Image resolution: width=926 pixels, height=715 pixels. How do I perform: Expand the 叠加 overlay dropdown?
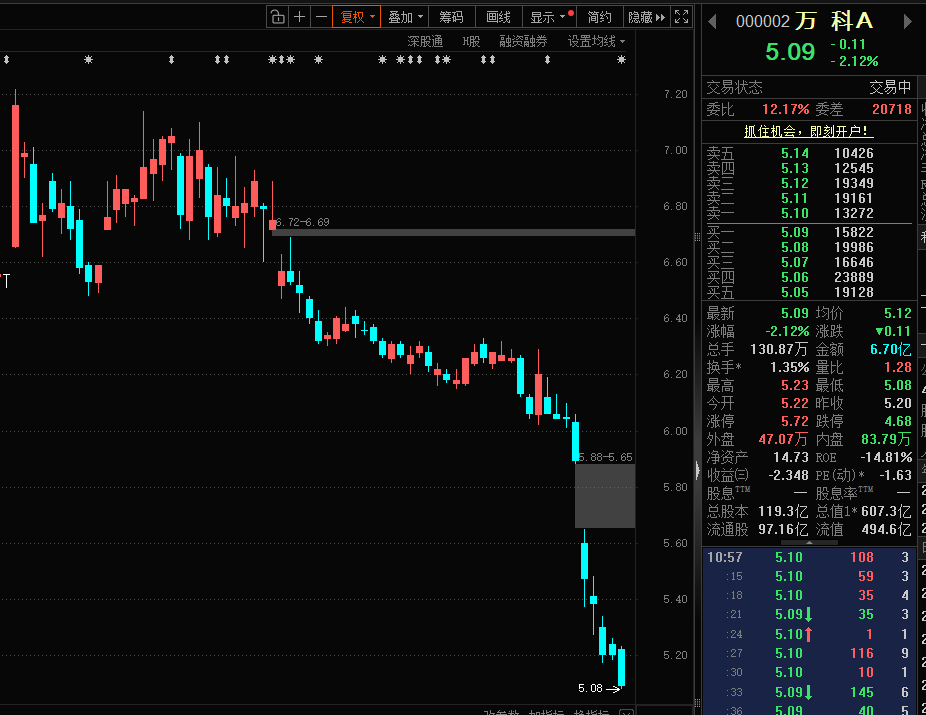point(406,17)
